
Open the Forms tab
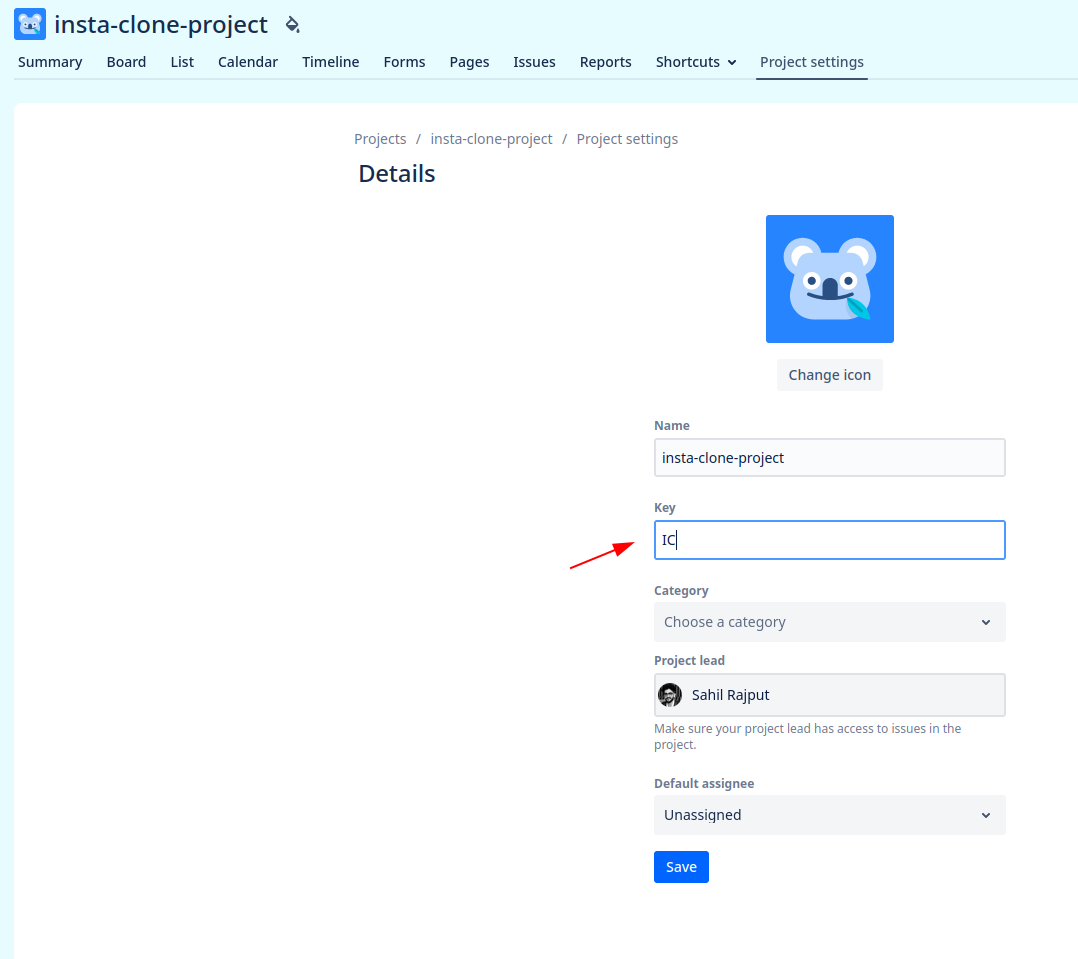pyautogui.click(x=404, y=62)
